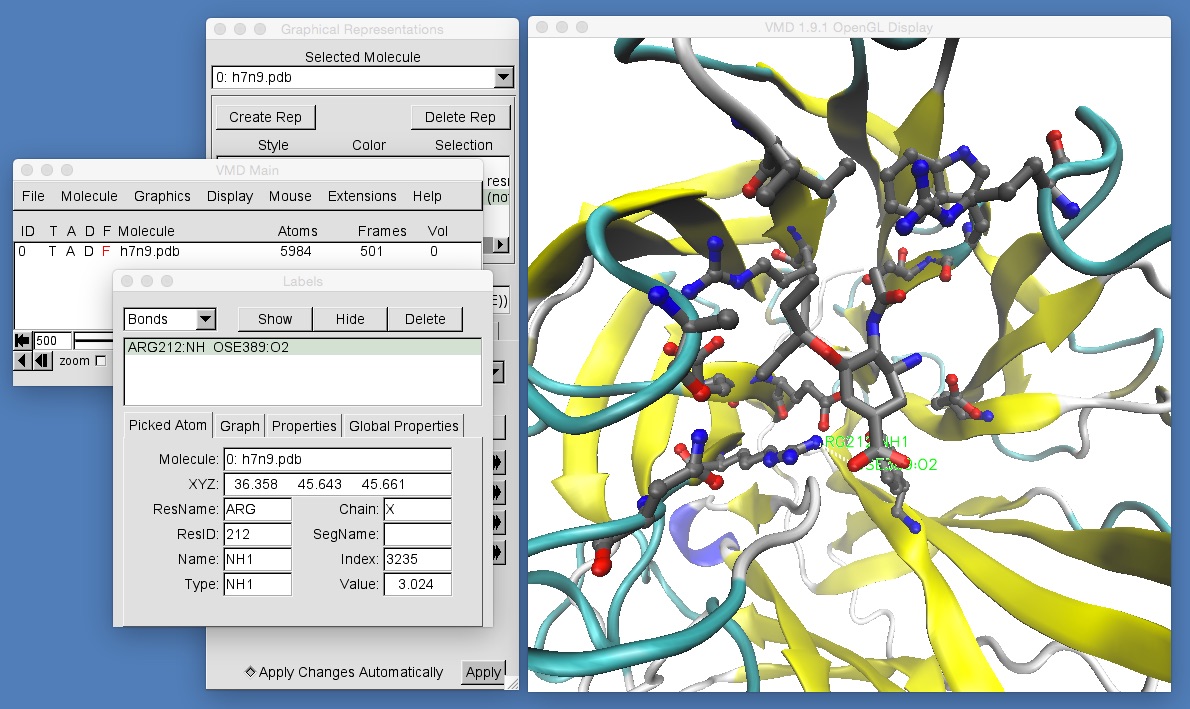Open the Extensions menu
Screen dimensions: 1190x709
[x=362, y=196]
